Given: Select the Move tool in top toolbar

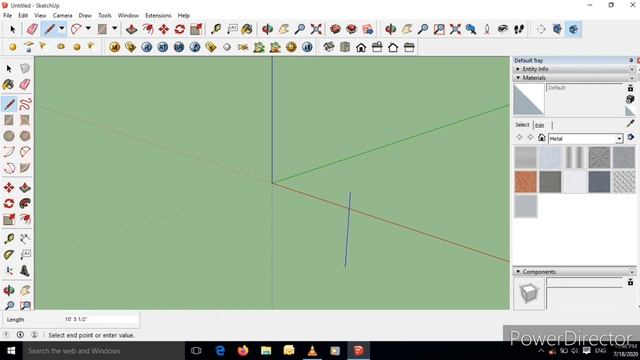Looking at the screenshot, I should [164, 29].
